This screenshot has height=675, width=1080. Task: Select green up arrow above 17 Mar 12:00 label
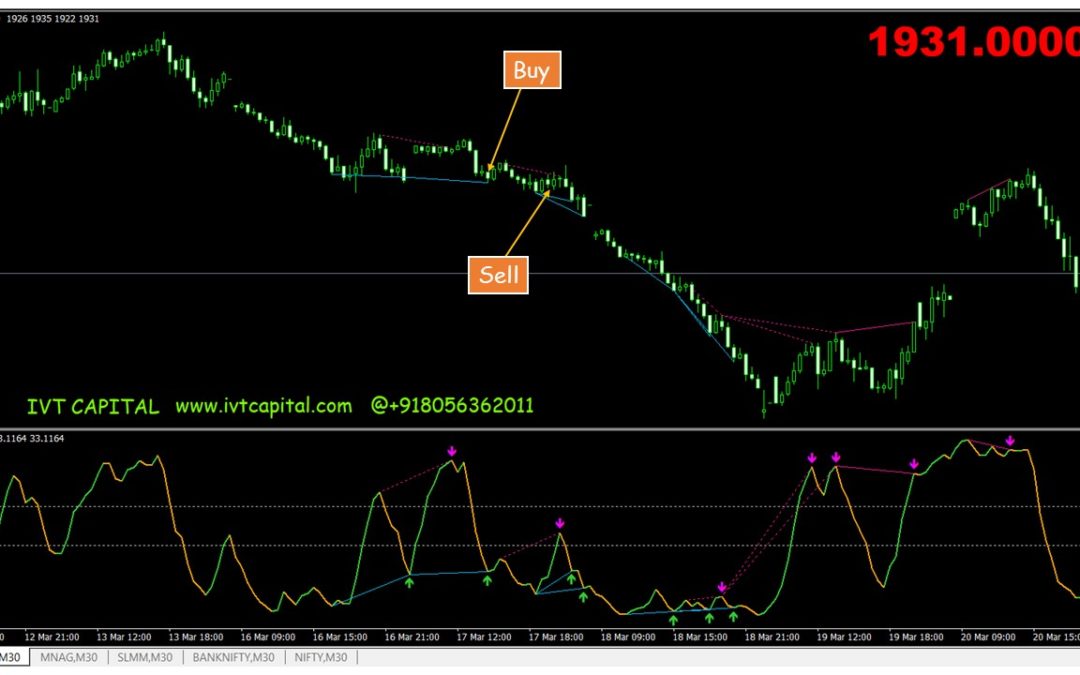click(487, 581)
